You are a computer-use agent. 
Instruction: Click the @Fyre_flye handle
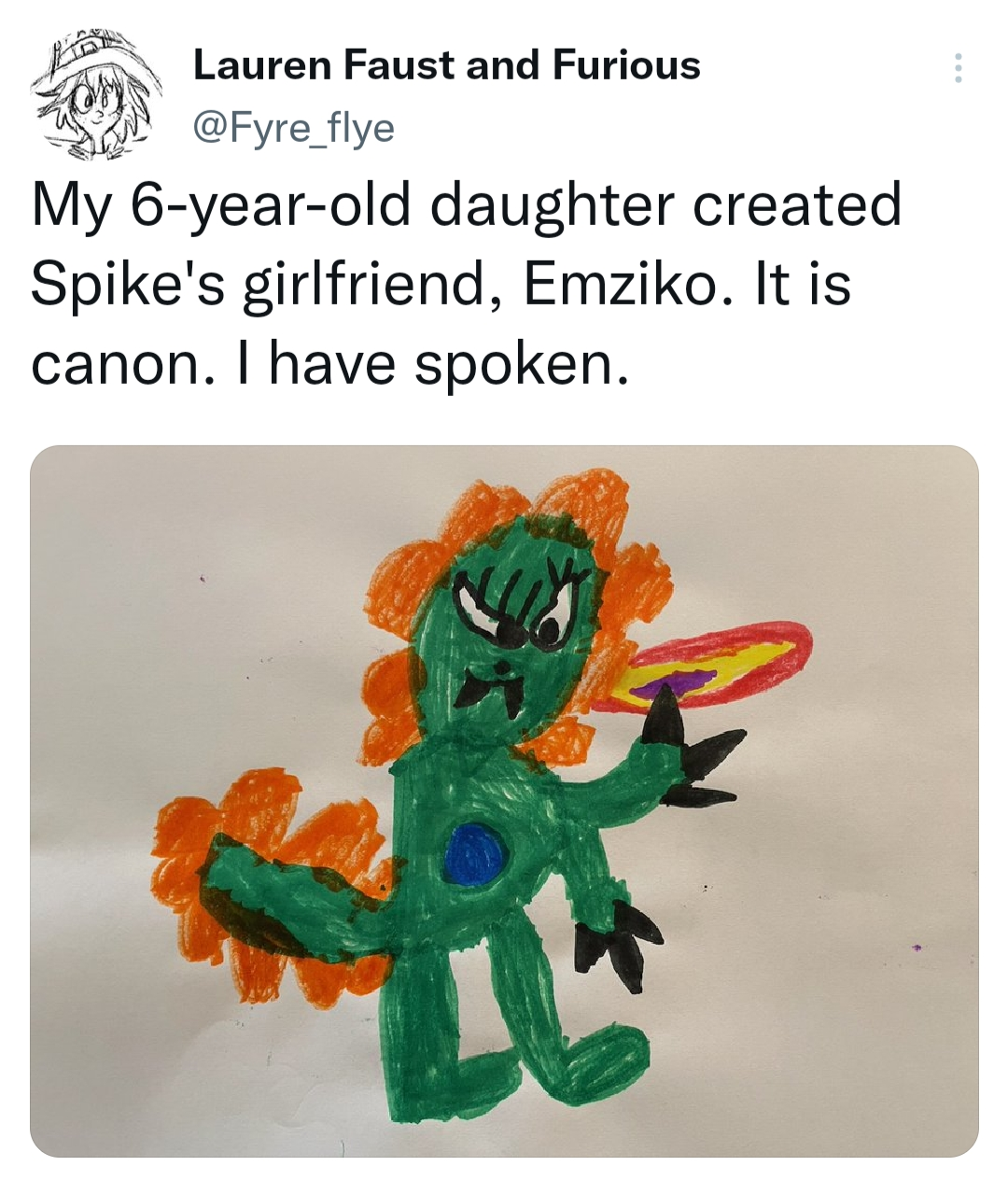(x=293, y=127)
